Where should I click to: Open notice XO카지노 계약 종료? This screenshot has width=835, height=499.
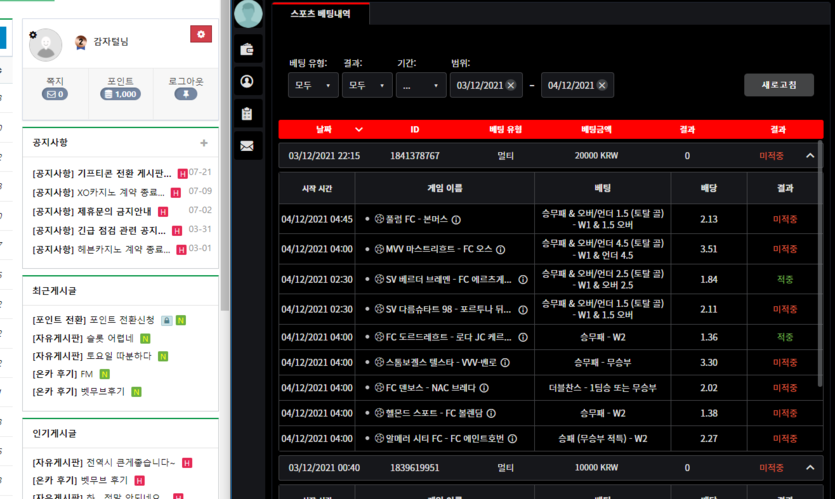99,192
